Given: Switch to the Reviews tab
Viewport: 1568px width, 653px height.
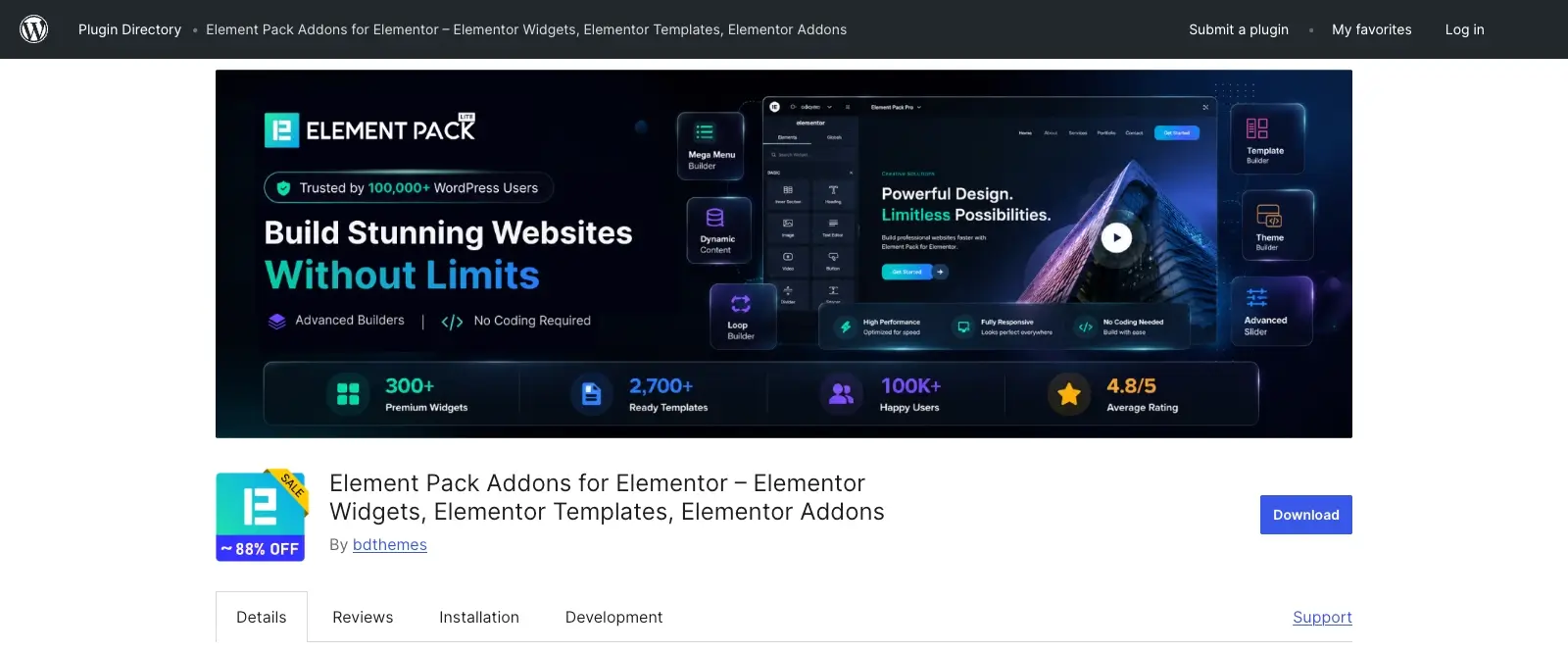Looking at the screenshot, I should click(363, 617).
